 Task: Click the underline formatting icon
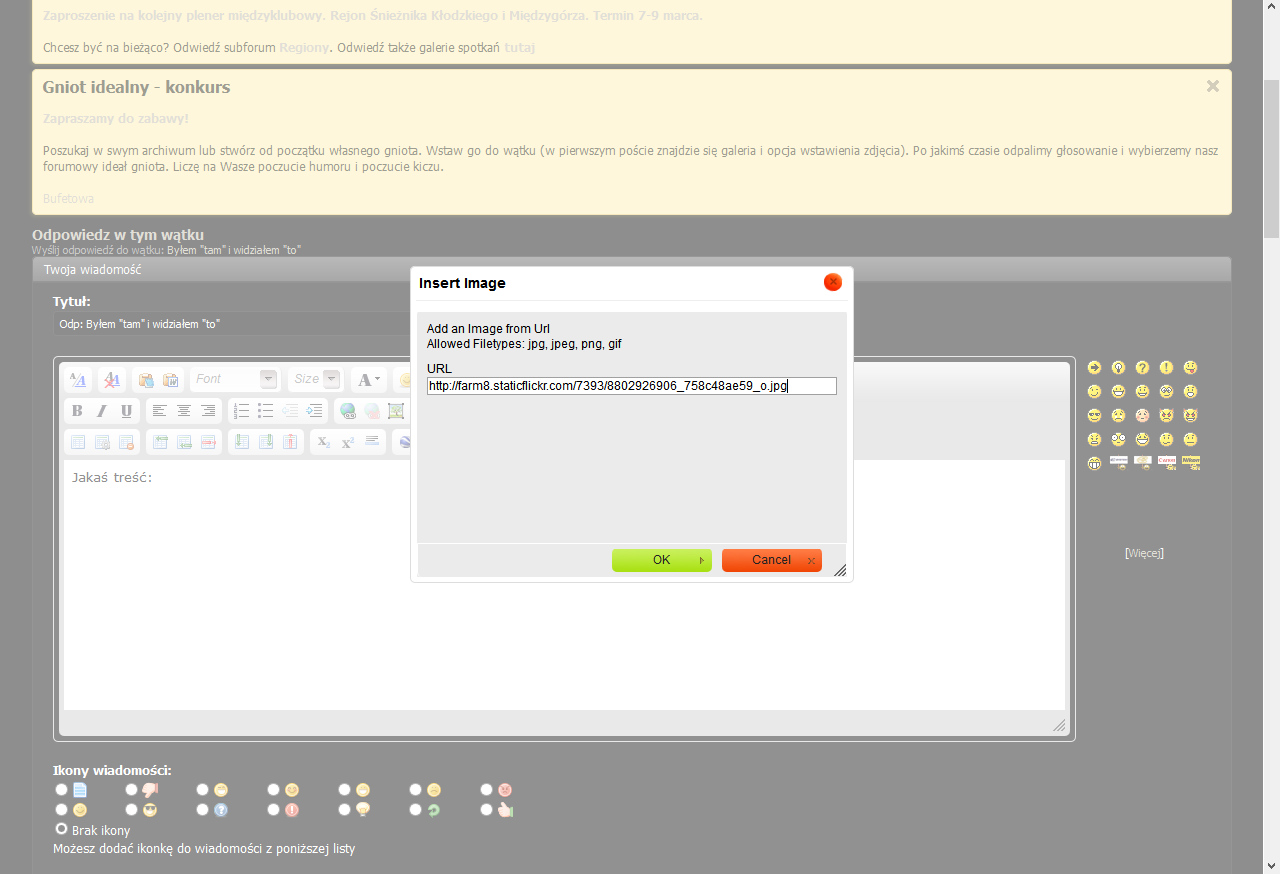point(126,411)
